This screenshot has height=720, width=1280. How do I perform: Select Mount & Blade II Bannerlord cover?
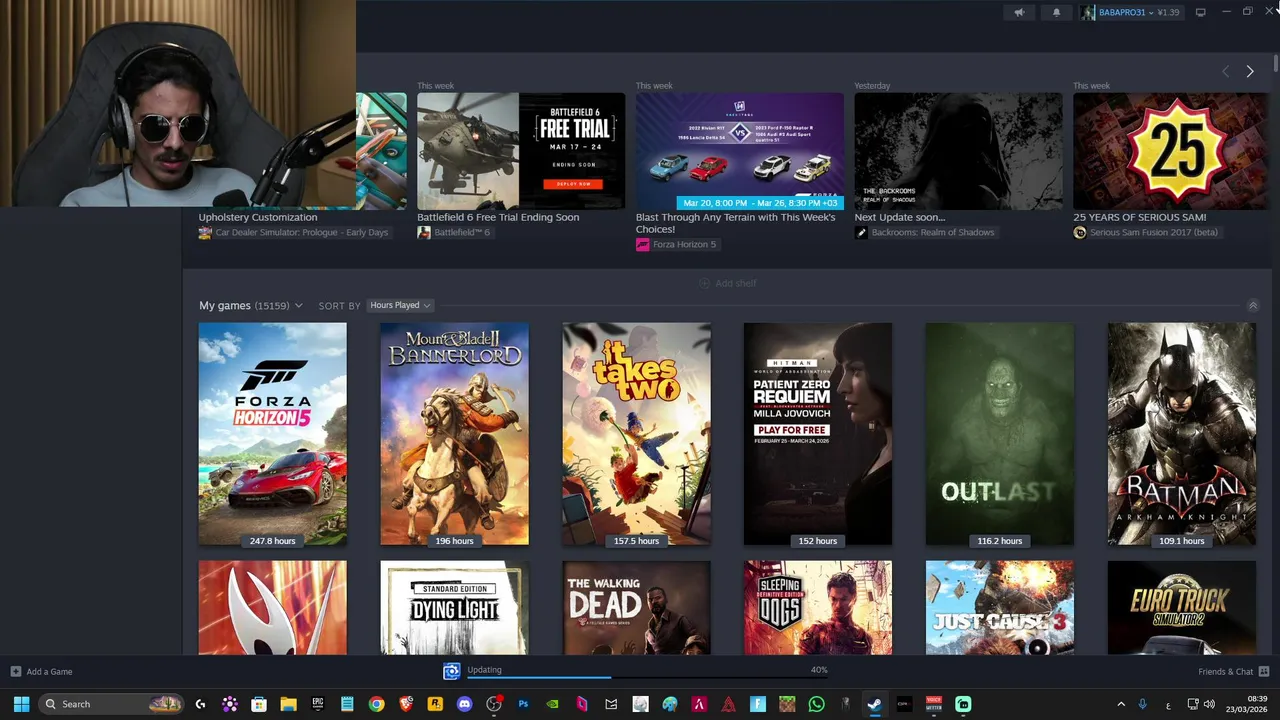(x=454, y=434)
